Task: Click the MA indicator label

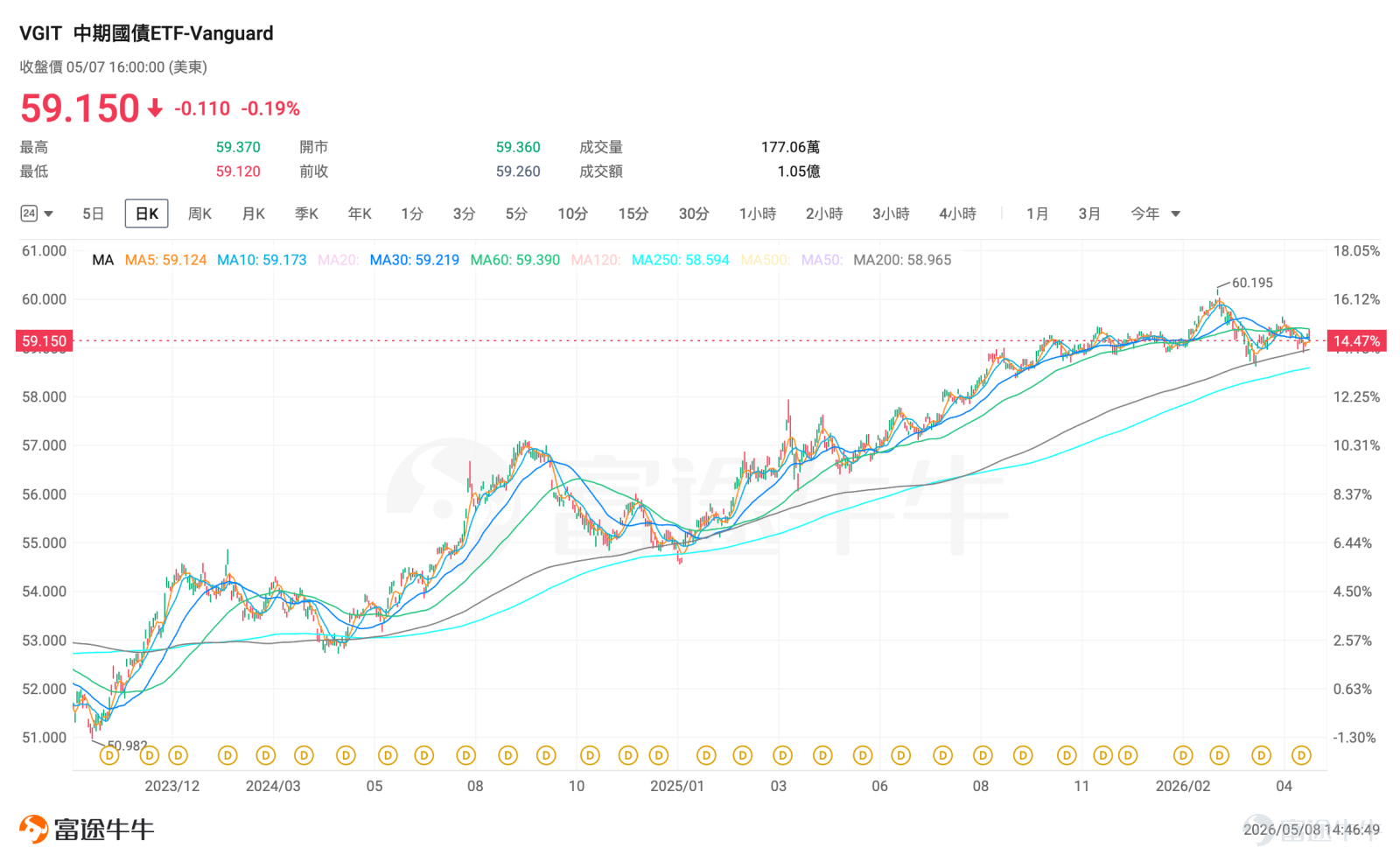Action: [103, 260]
